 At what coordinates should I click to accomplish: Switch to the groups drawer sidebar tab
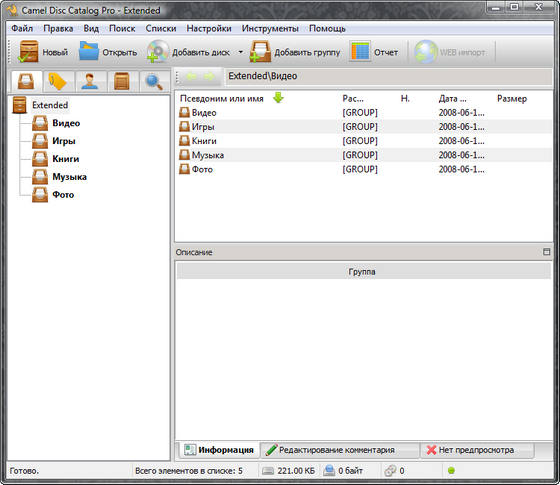click(x=26, y=81)
